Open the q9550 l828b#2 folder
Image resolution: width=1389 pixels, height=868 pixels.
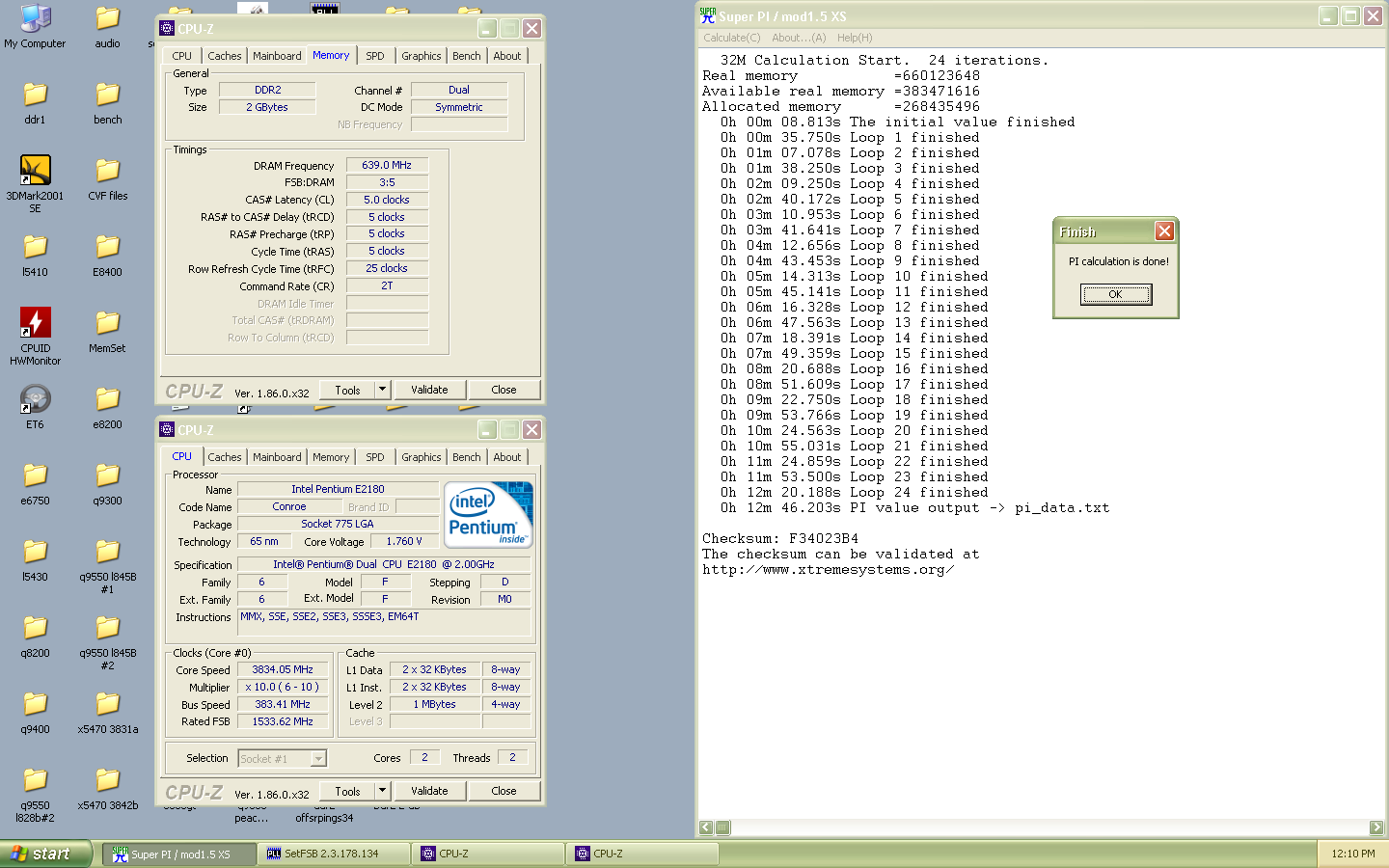click(x=36, y=781)
